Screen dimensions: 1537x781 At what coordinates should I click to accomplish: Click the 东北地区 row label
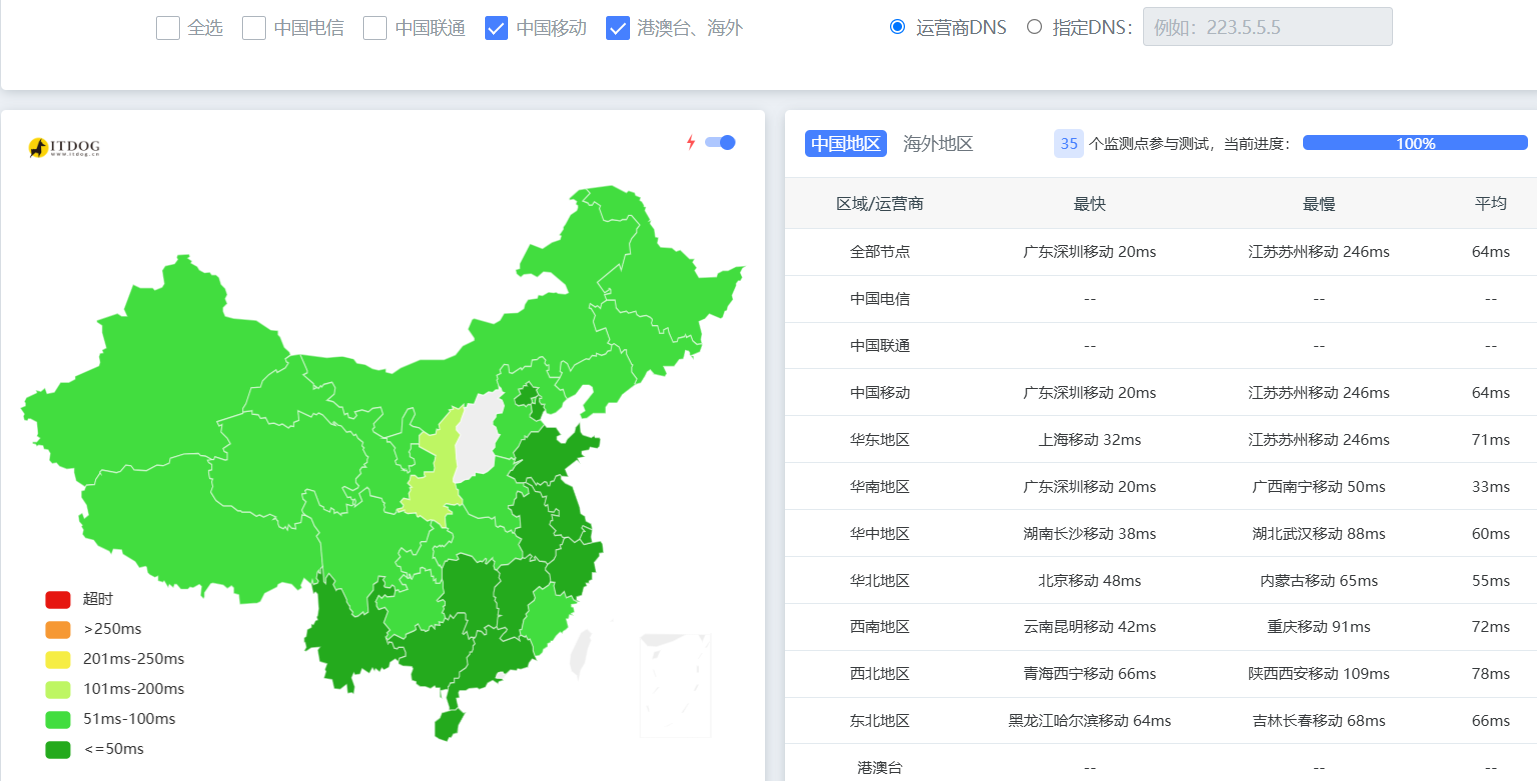pos(880,721)
